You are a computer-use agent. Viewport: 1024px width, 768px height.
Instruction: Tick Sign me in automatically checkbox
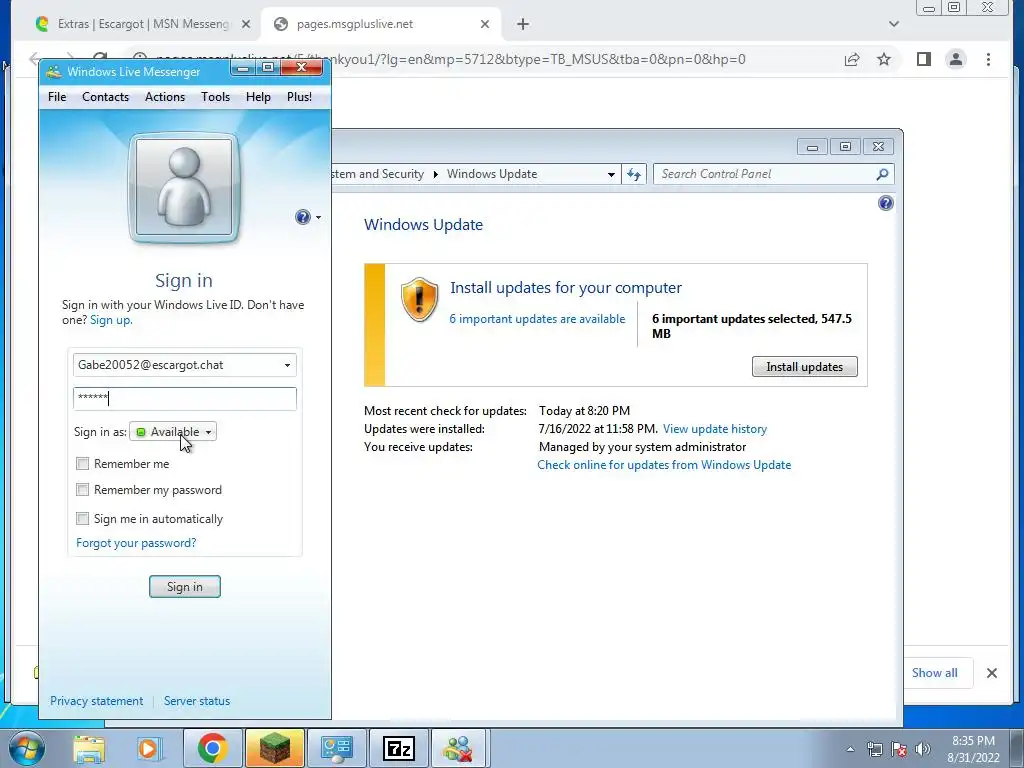click(x=82, y=519)
